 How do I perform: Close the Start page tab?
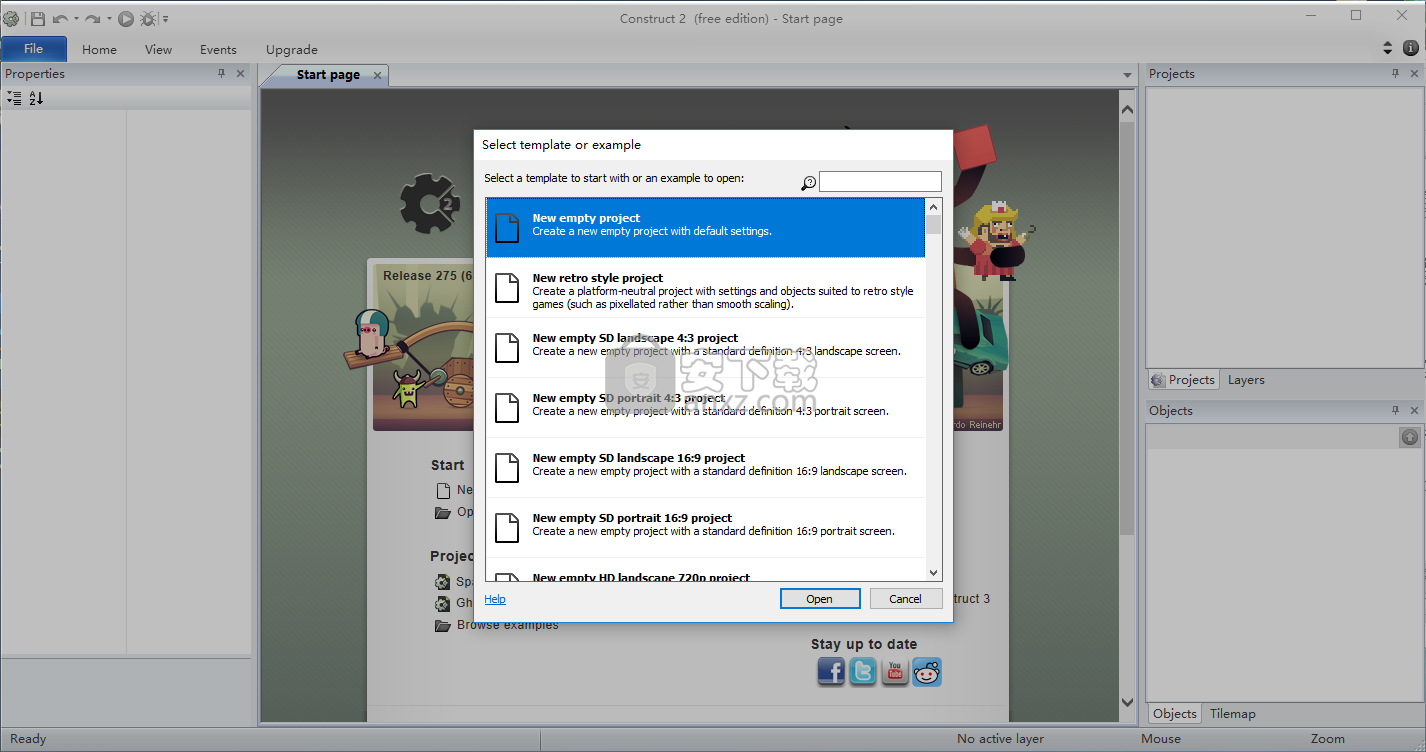pyautogui.click(x=377, y=75)
